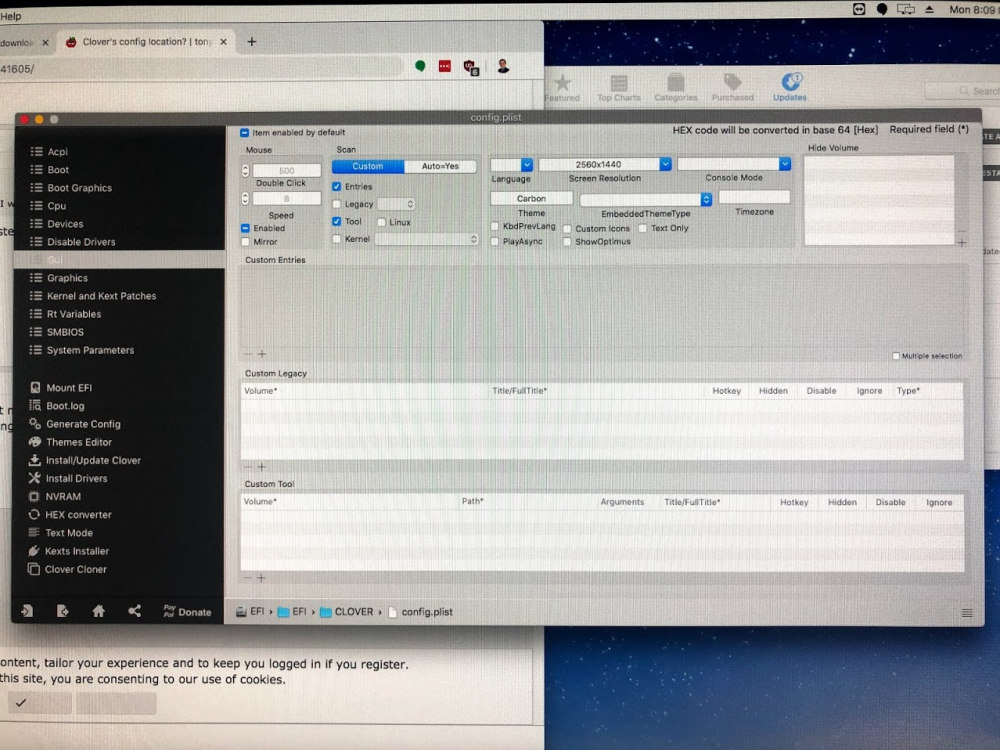This screenshot has height=750, width=1000.
Task: Toggle the Mouse Enabled checkbox
Action: coord(246,228)
